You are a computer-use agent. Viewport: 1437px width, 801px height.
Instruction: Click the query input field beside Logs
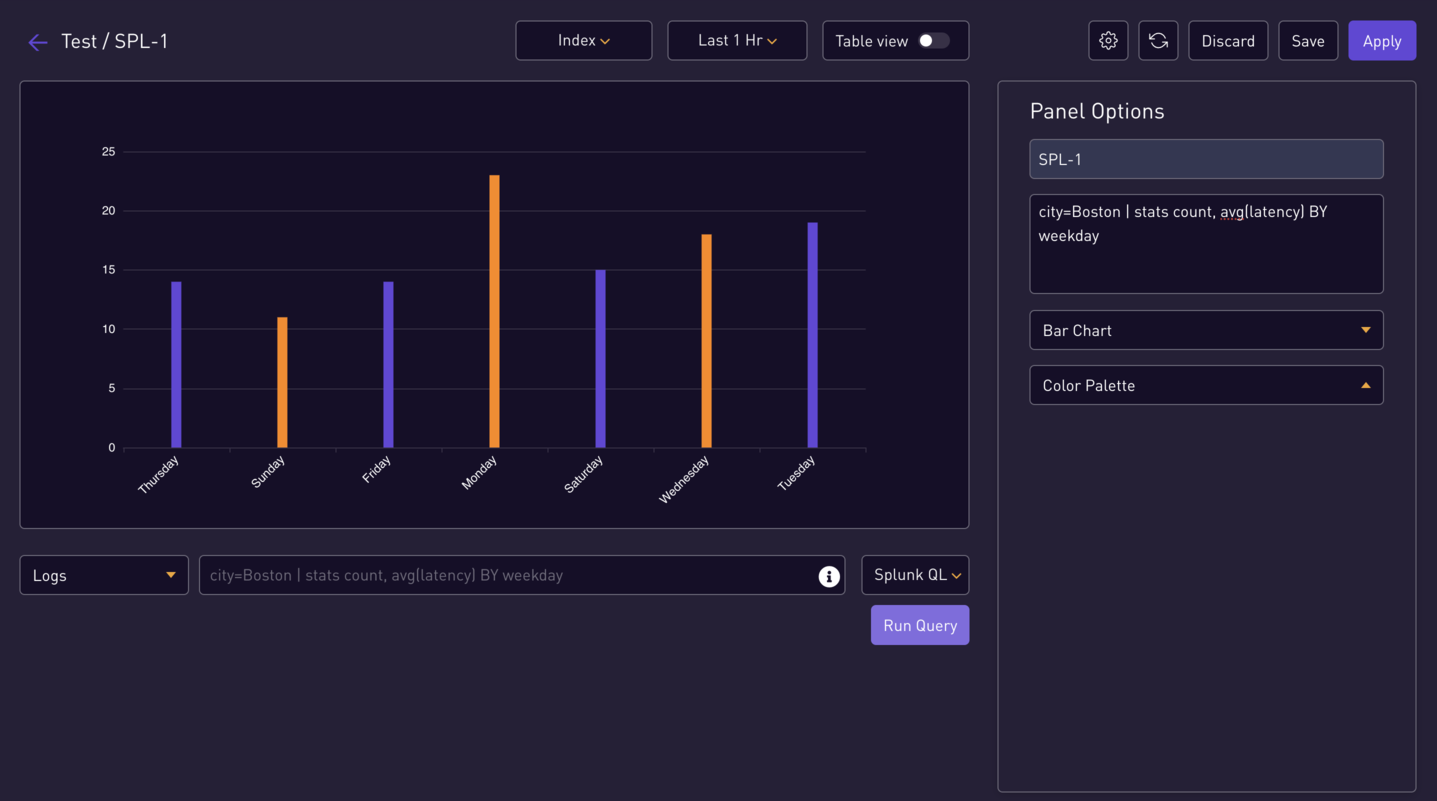pyautogui.click(x=522, y=575)
